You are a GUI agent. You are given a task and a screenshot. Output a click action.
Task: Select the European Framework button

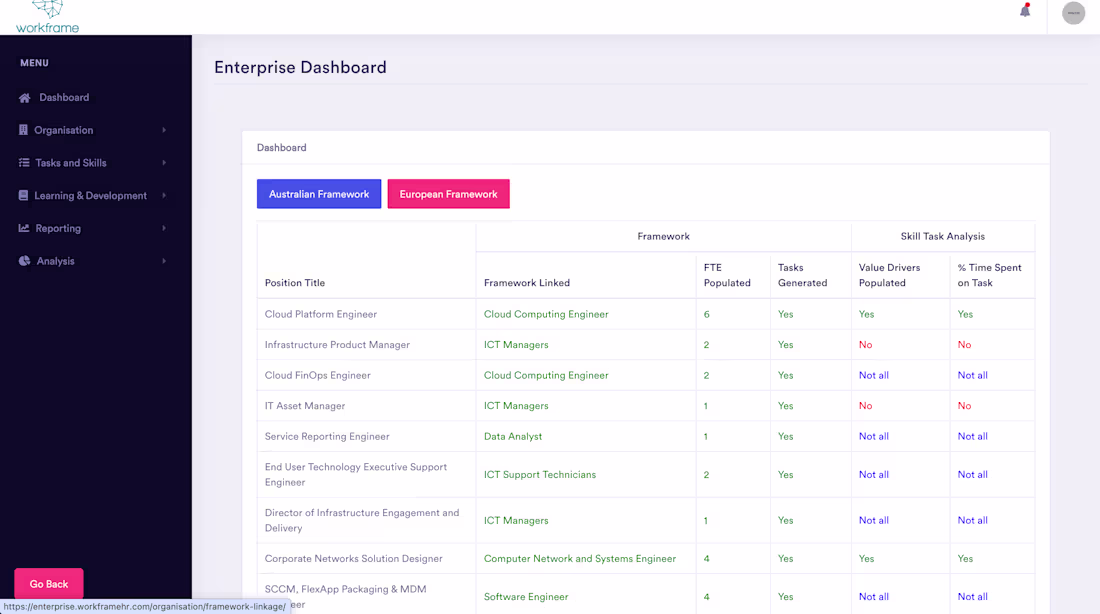click(448, 194)
